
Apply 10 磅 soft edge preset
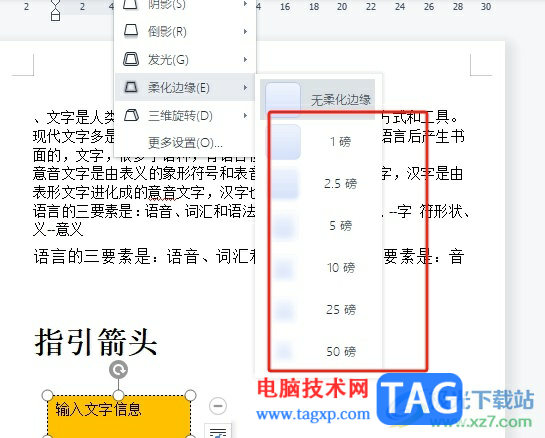(318, 268)
